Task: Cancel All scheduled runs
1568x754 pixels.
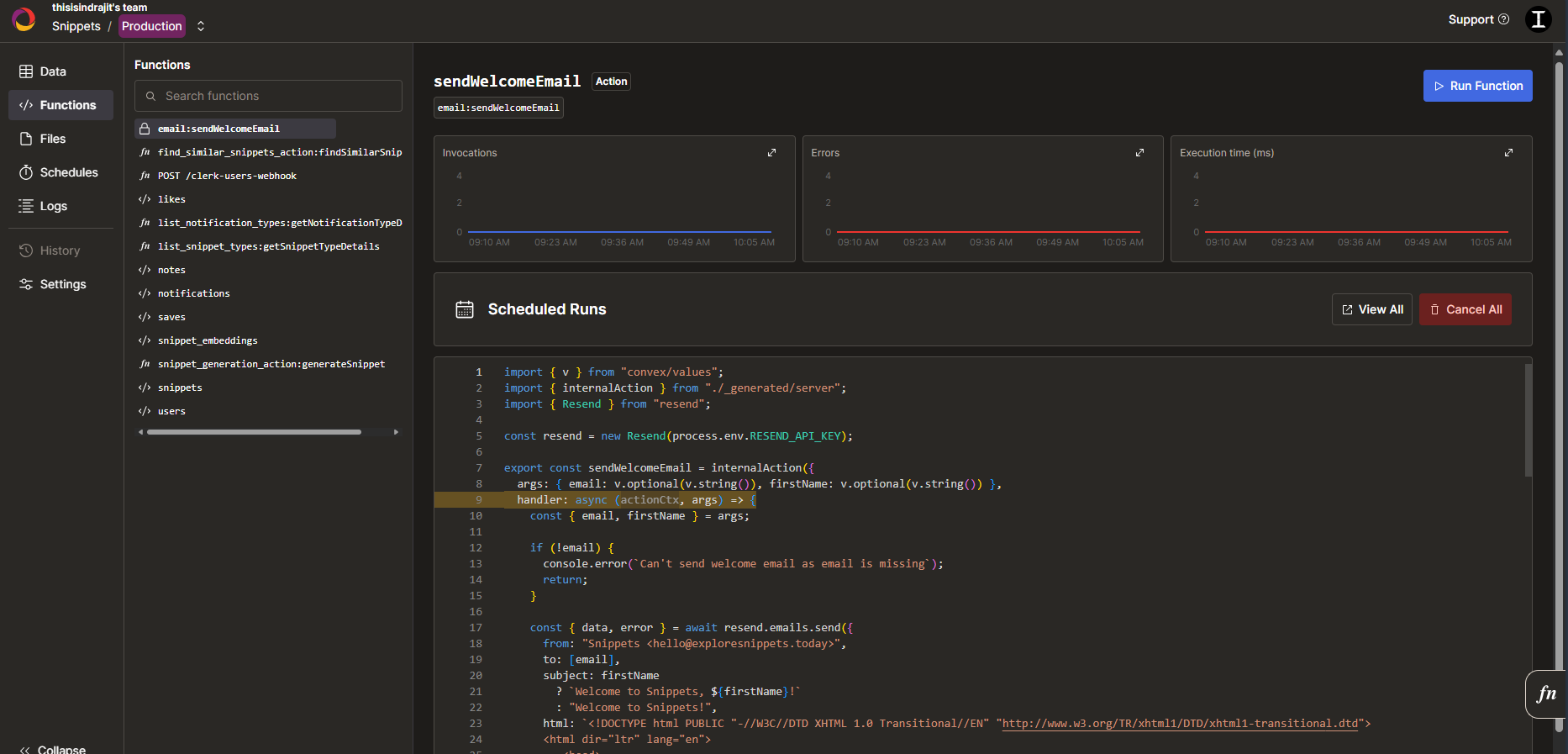Action: point(1465,309)
